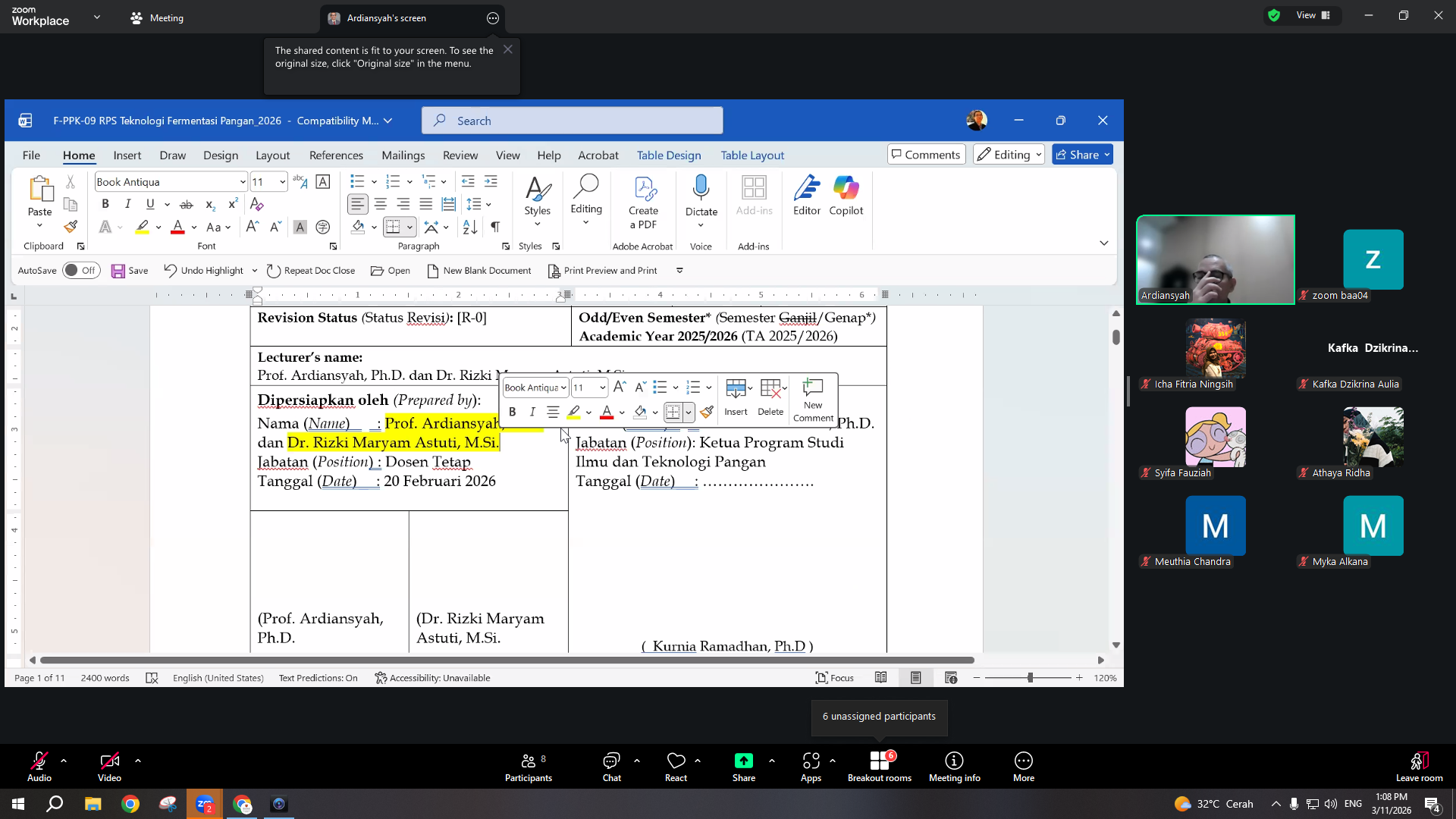Switch to Read Mode in the status bar

[880, 678]
